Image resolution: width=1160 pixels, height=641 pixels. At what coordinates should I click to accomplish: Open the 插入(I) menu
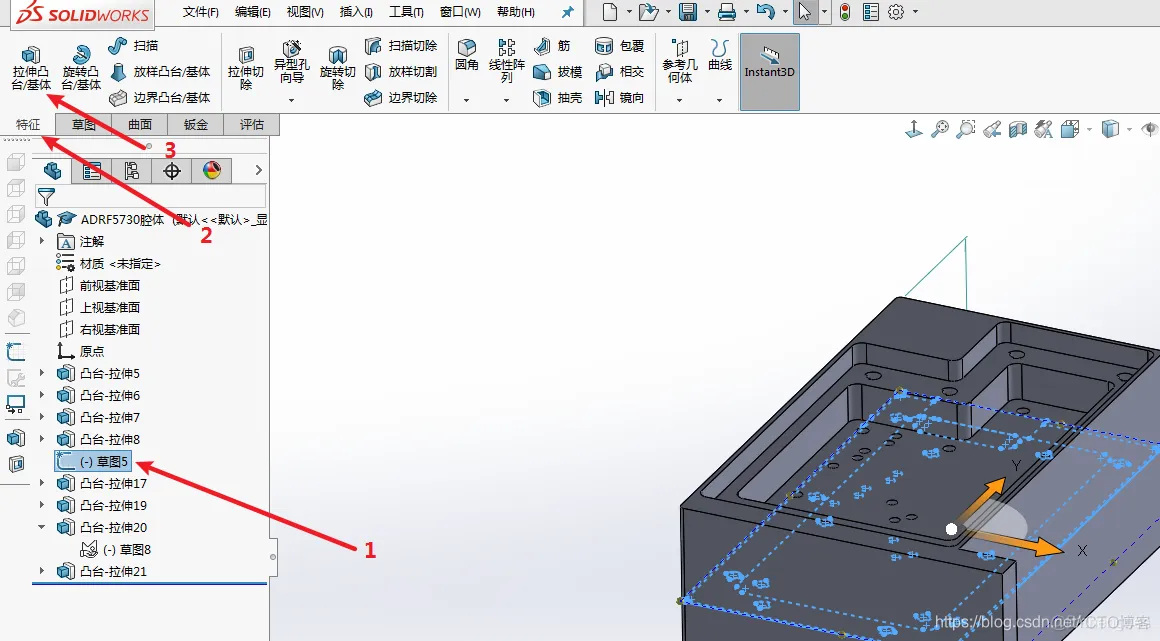(x=356, y=12)
